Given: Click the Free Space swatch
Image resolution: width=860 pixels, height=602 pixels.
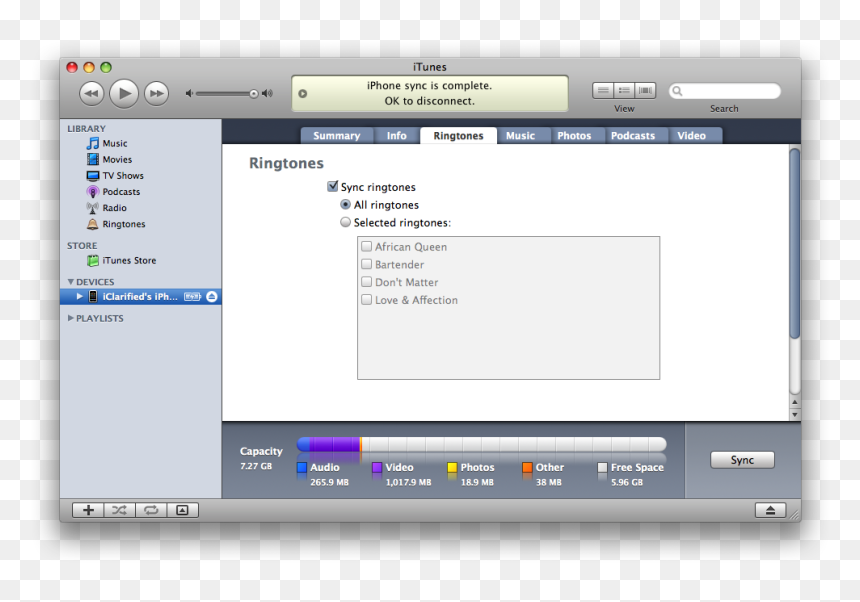Looking at the screenshot, I should click(602, 468).
